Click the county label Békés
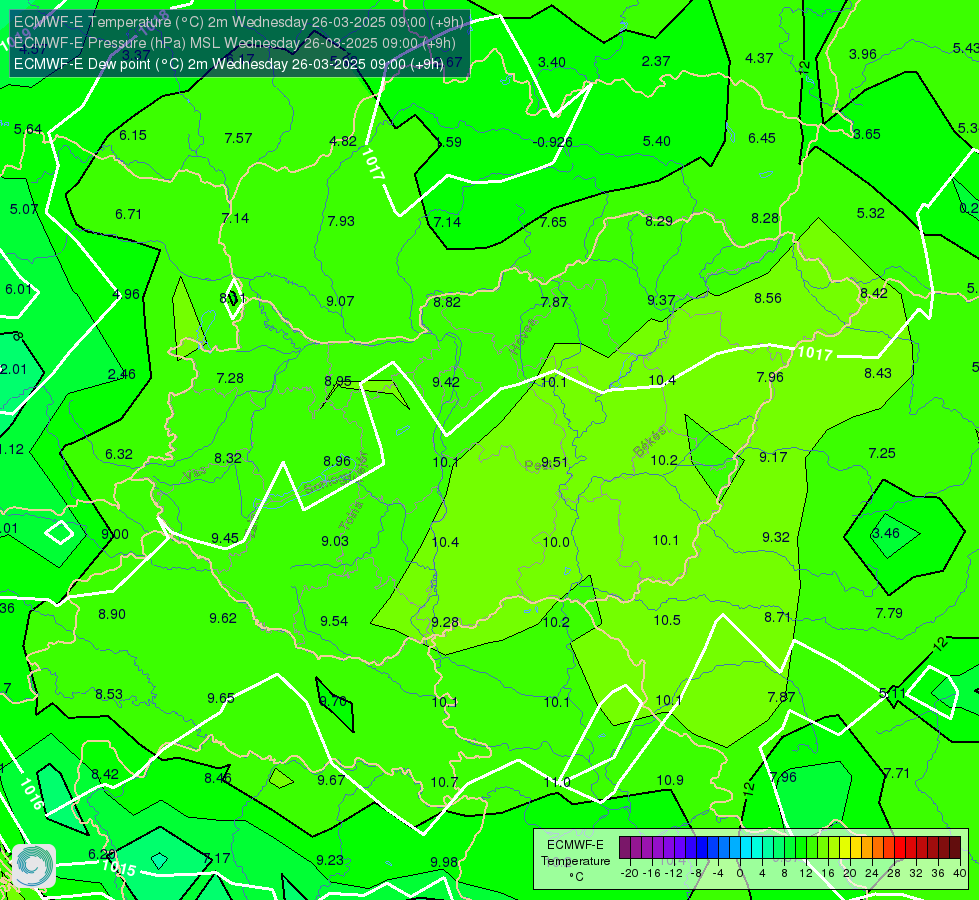The image size is (979, 900). [x=649, y=442]
